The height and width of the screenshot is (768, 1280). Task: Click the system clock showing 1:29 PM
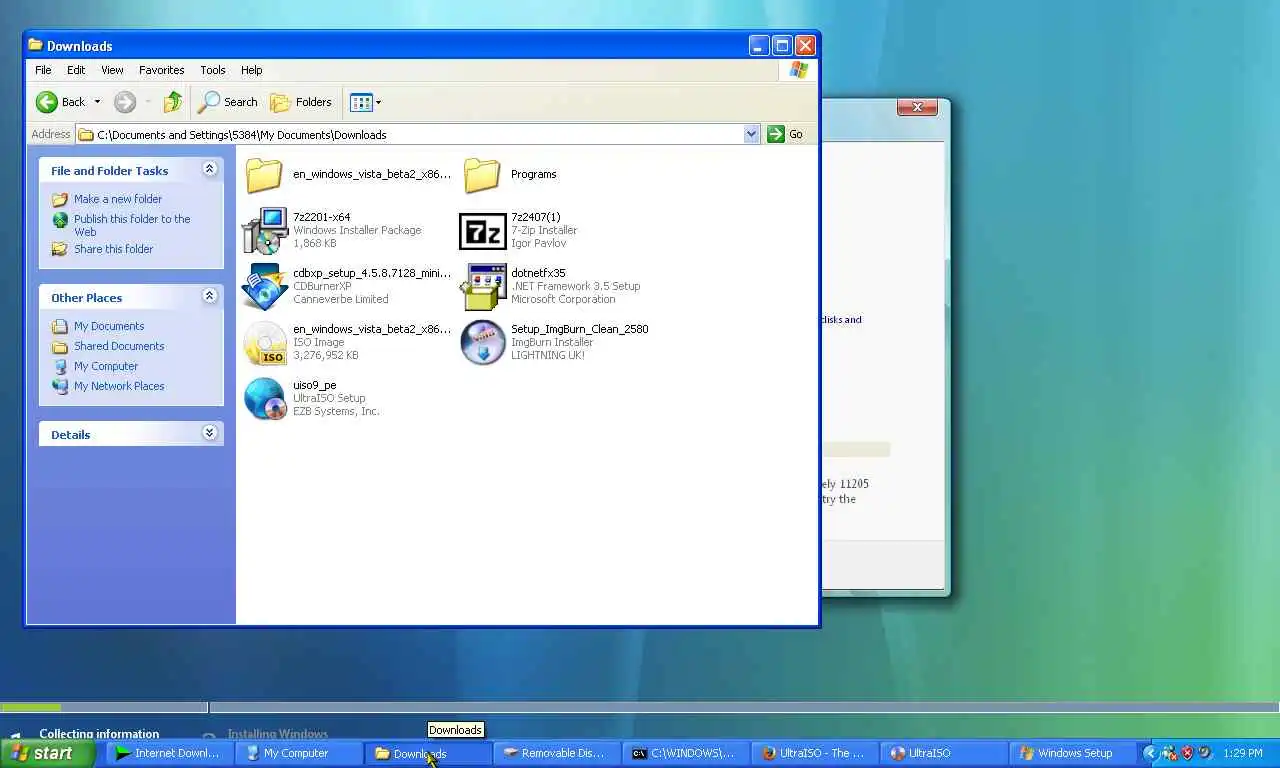pyautogui.click(x=1242, y=753)
